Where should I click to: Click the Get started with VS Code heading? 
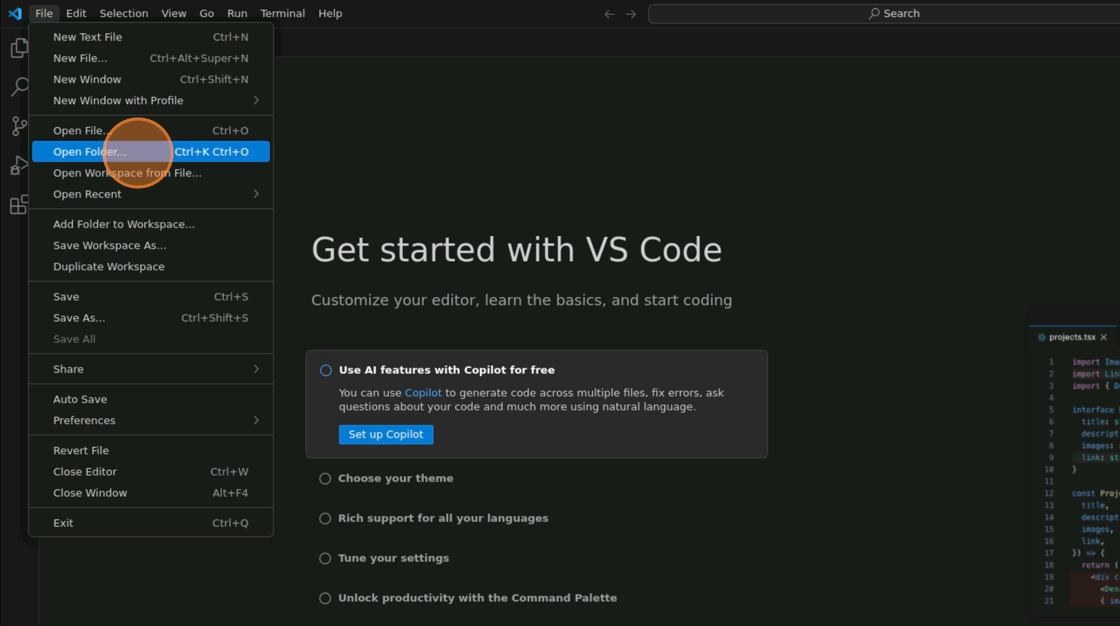516,250
